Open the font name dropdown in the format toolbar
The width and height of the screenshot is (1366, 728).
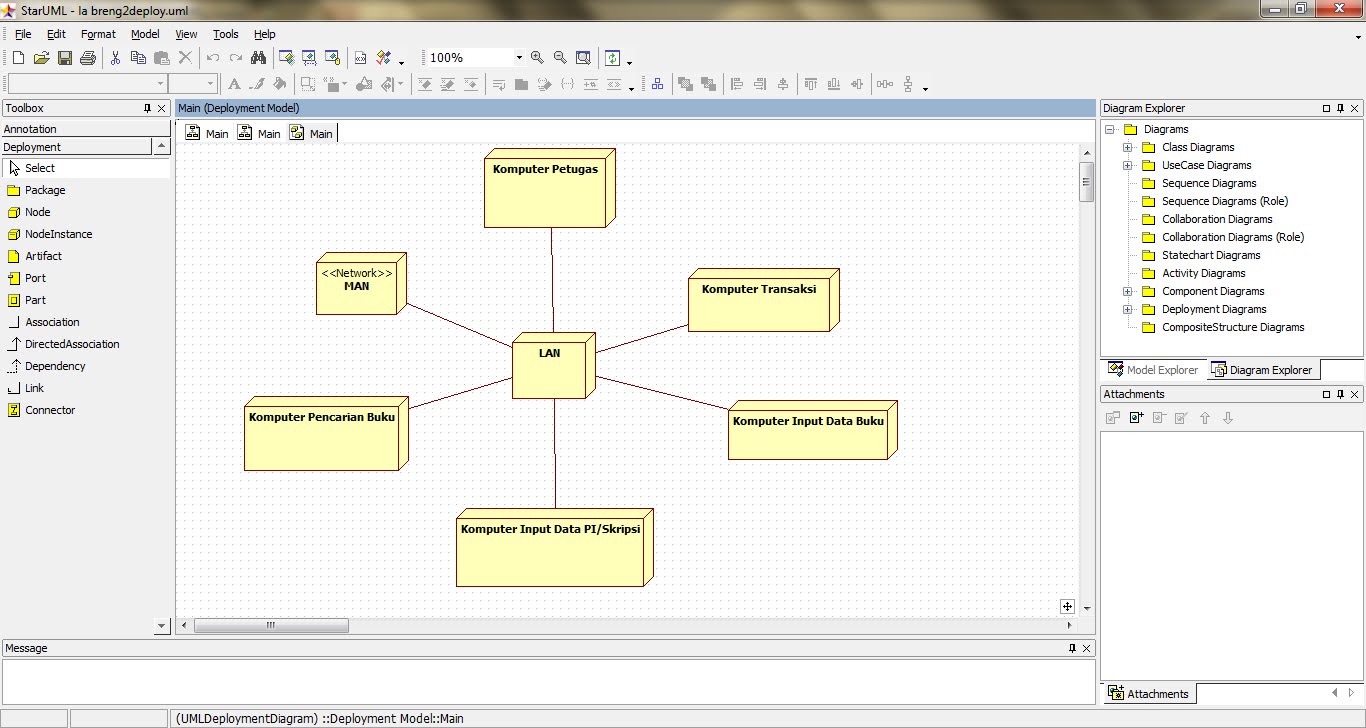point(161,84)
